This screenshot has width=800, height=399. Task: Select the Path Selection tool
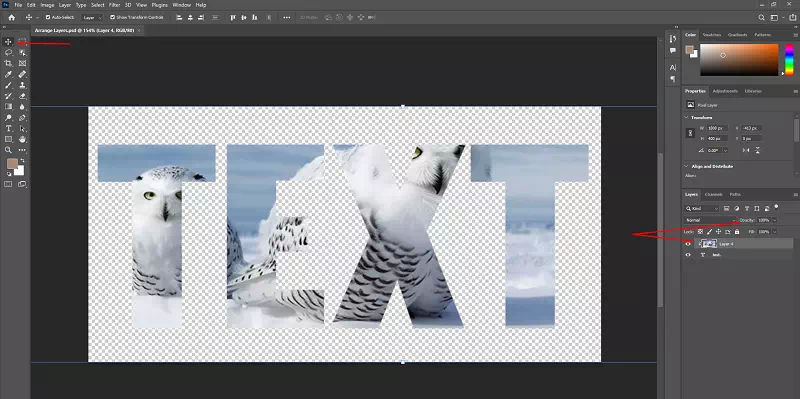click(x=22, y=129)
